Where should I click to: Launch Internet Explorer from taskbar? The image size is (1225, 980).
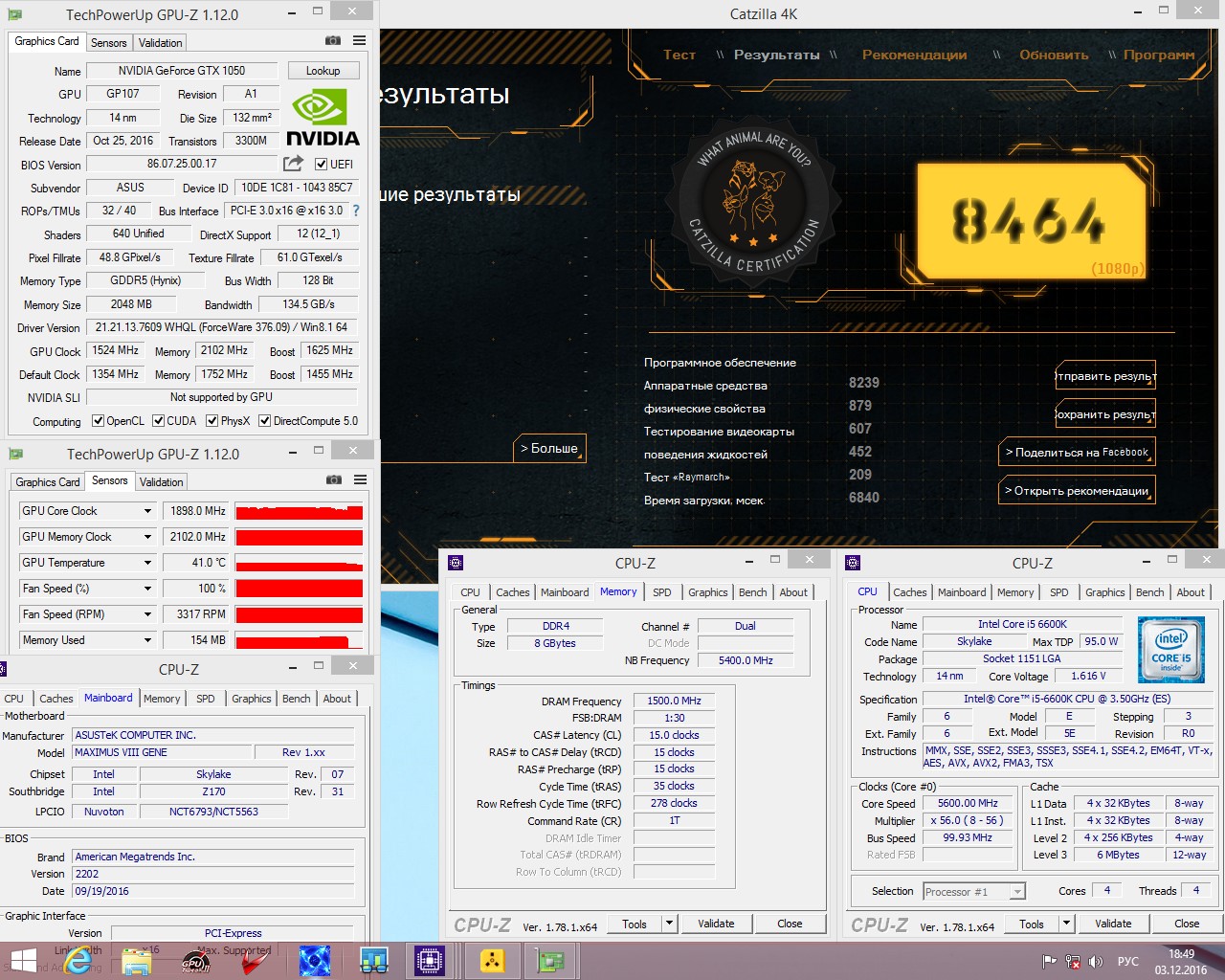[x=80, y=961]
